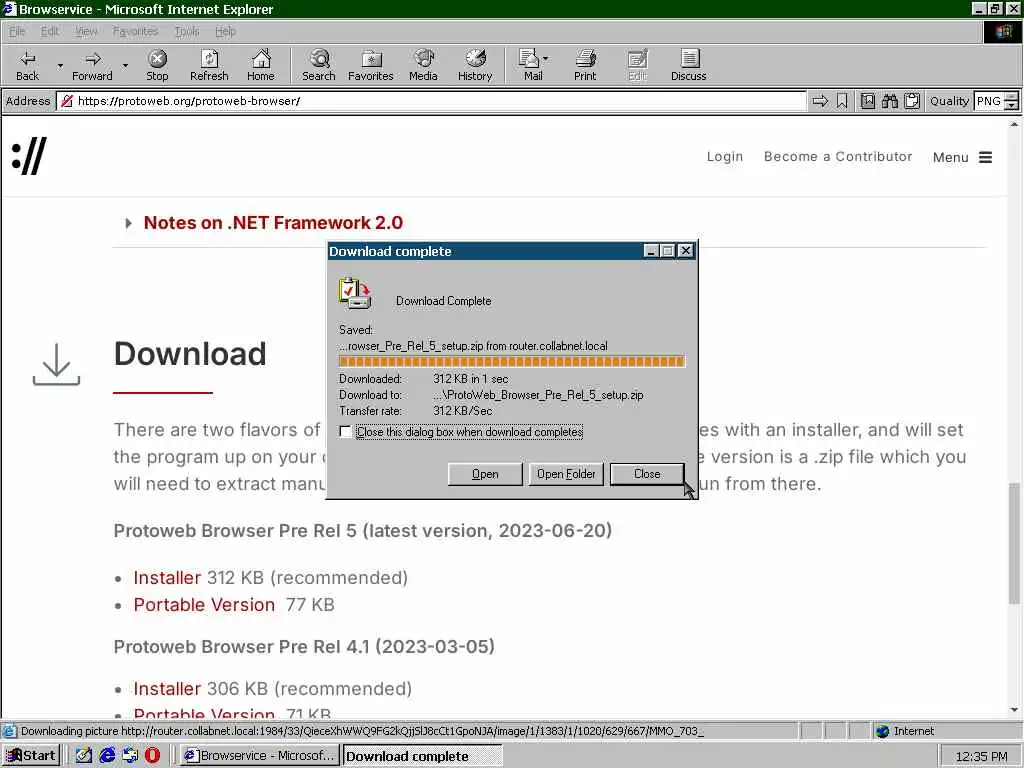Open the Favorites toolbar icon
The width and height of the screenshot is (1024, 768).
[371, 65]
